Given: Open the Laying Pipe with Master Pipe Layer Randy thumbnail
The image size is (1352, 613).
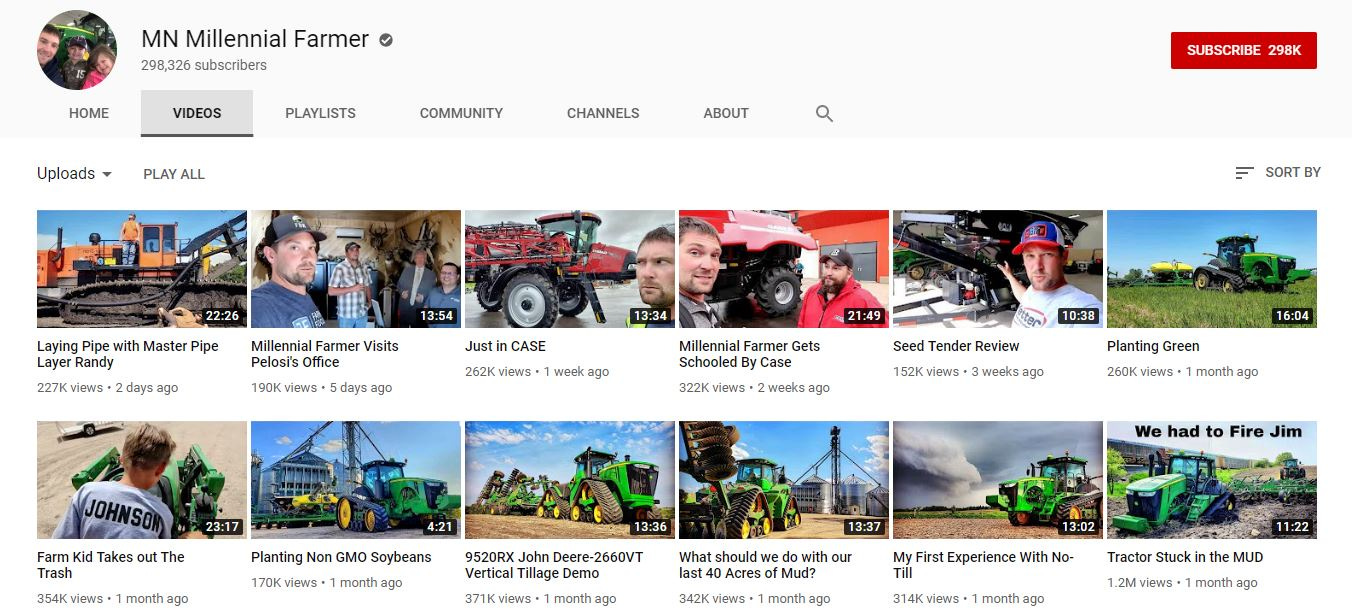Looking at the screenshot, I should pyautogui.click(x=142, y=269).
